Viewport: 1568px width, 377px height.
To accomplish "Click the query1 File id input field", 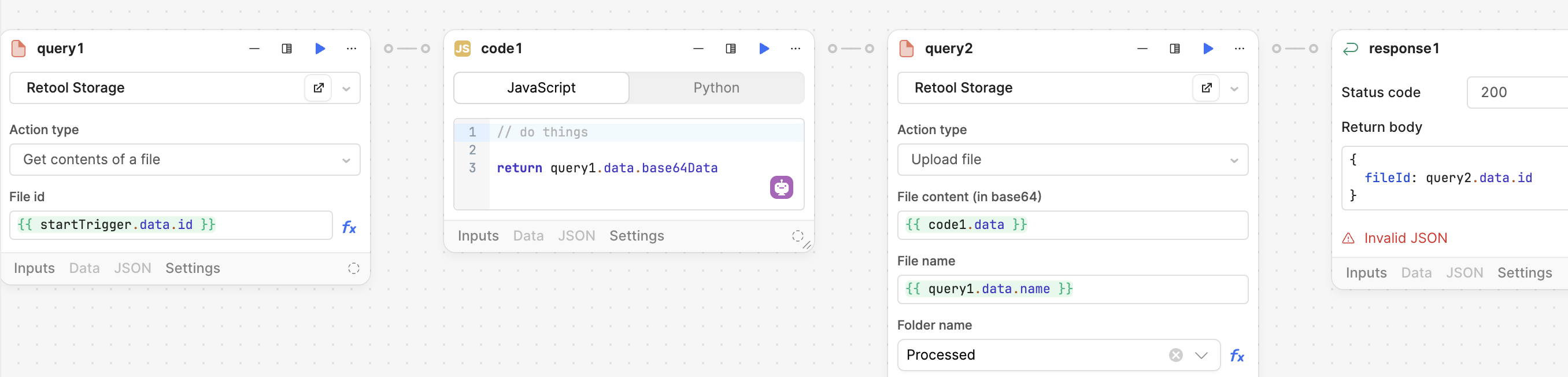I will (x=171, y=225).
